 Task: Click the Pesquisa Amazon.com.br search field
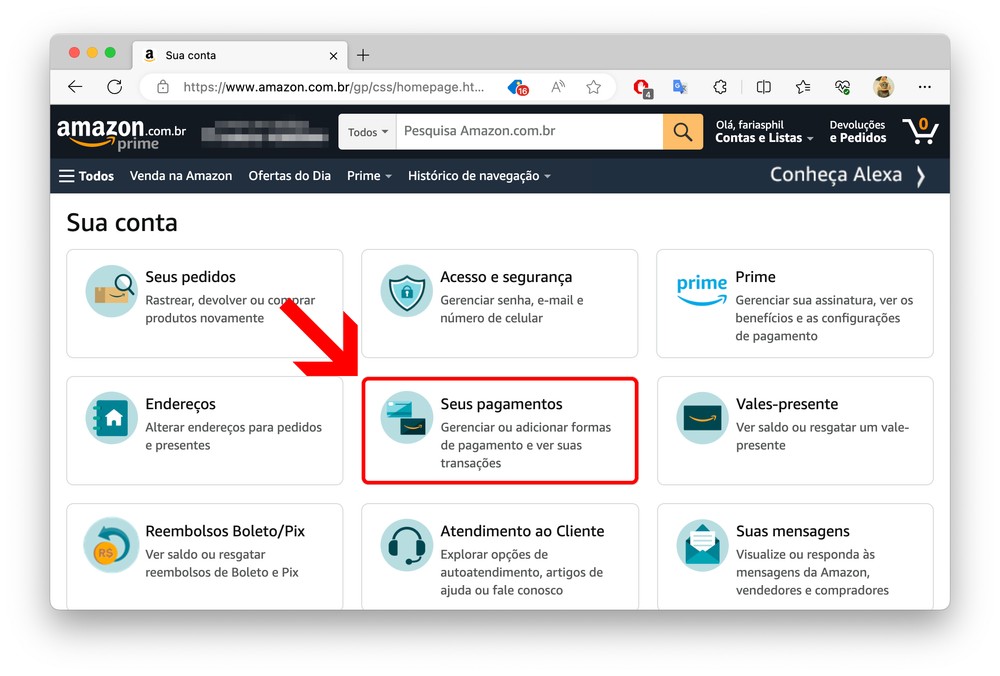(x=529, y=131)
